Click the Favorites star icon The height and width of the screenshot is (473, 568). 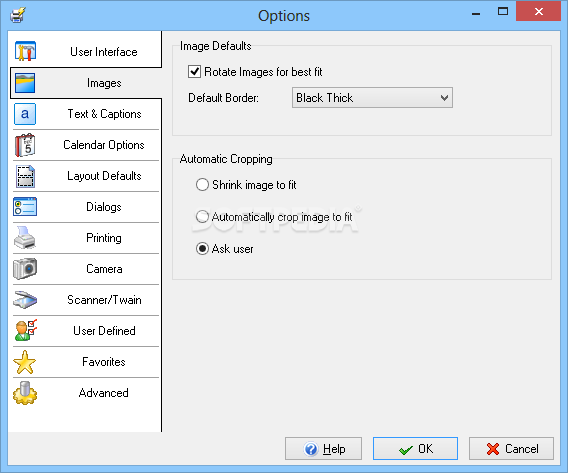click(25, 362)
